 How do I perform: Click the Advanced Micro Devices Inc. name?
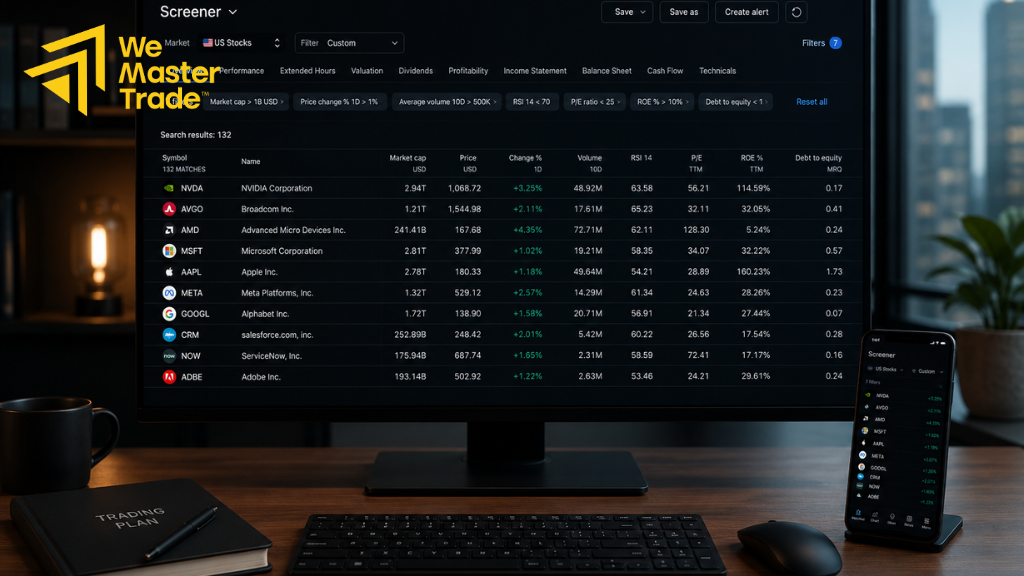pyautogui.click(x=293, y=230)
